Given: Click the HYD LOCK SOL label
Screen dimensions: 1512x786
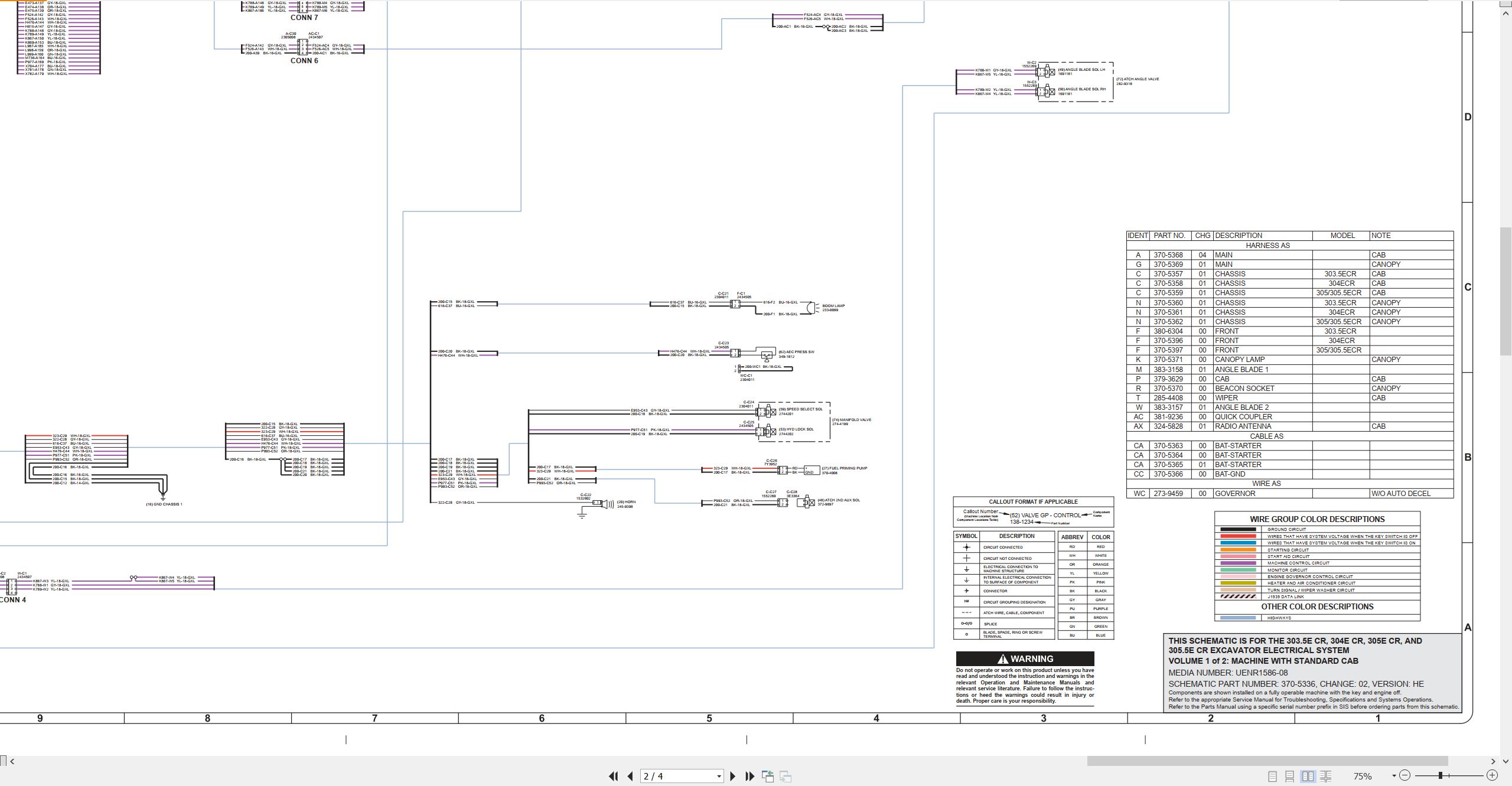Looking at the screenshot, I should coord(796,429).
